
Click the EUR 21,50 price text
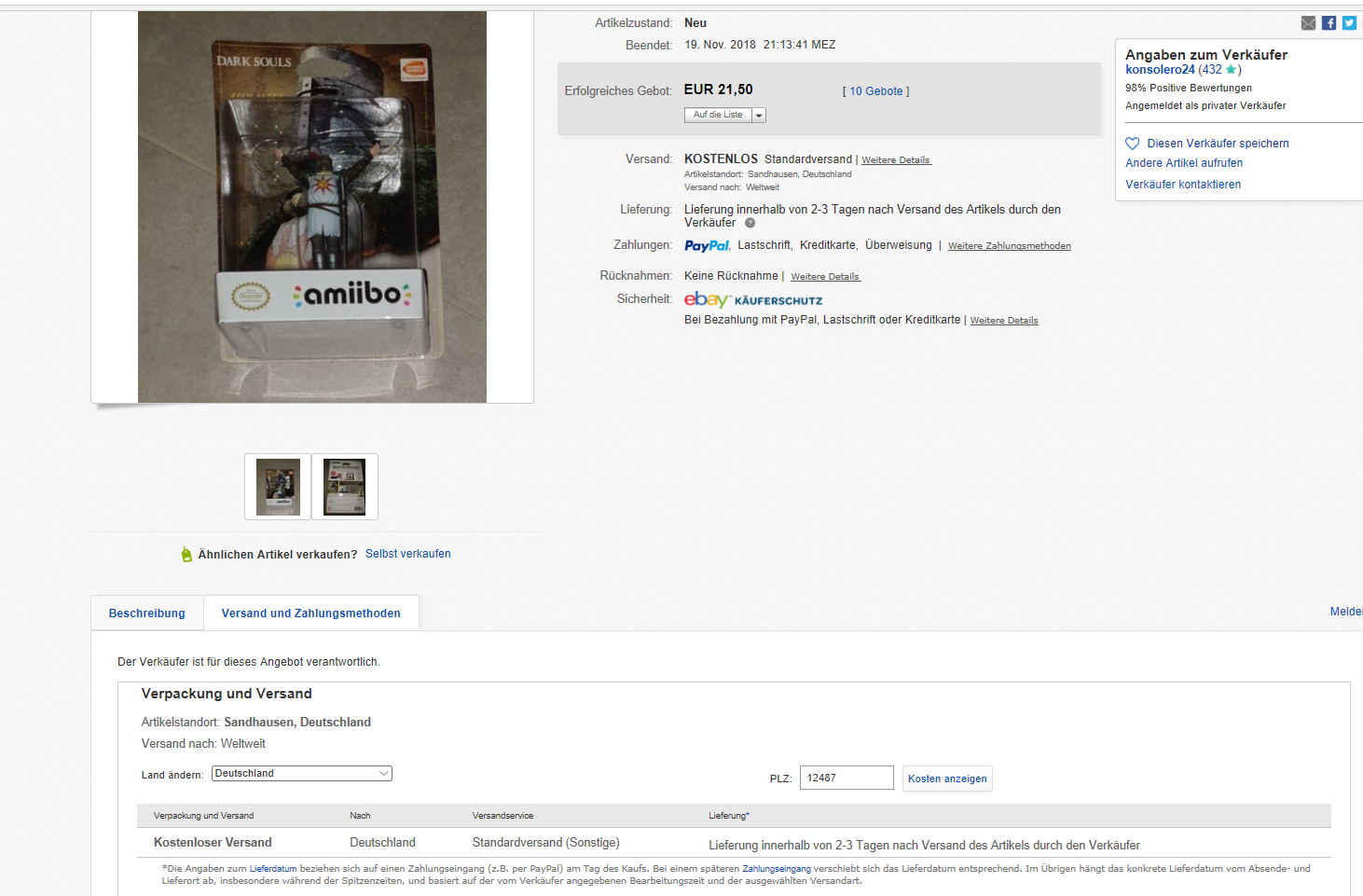click(719, 90)
